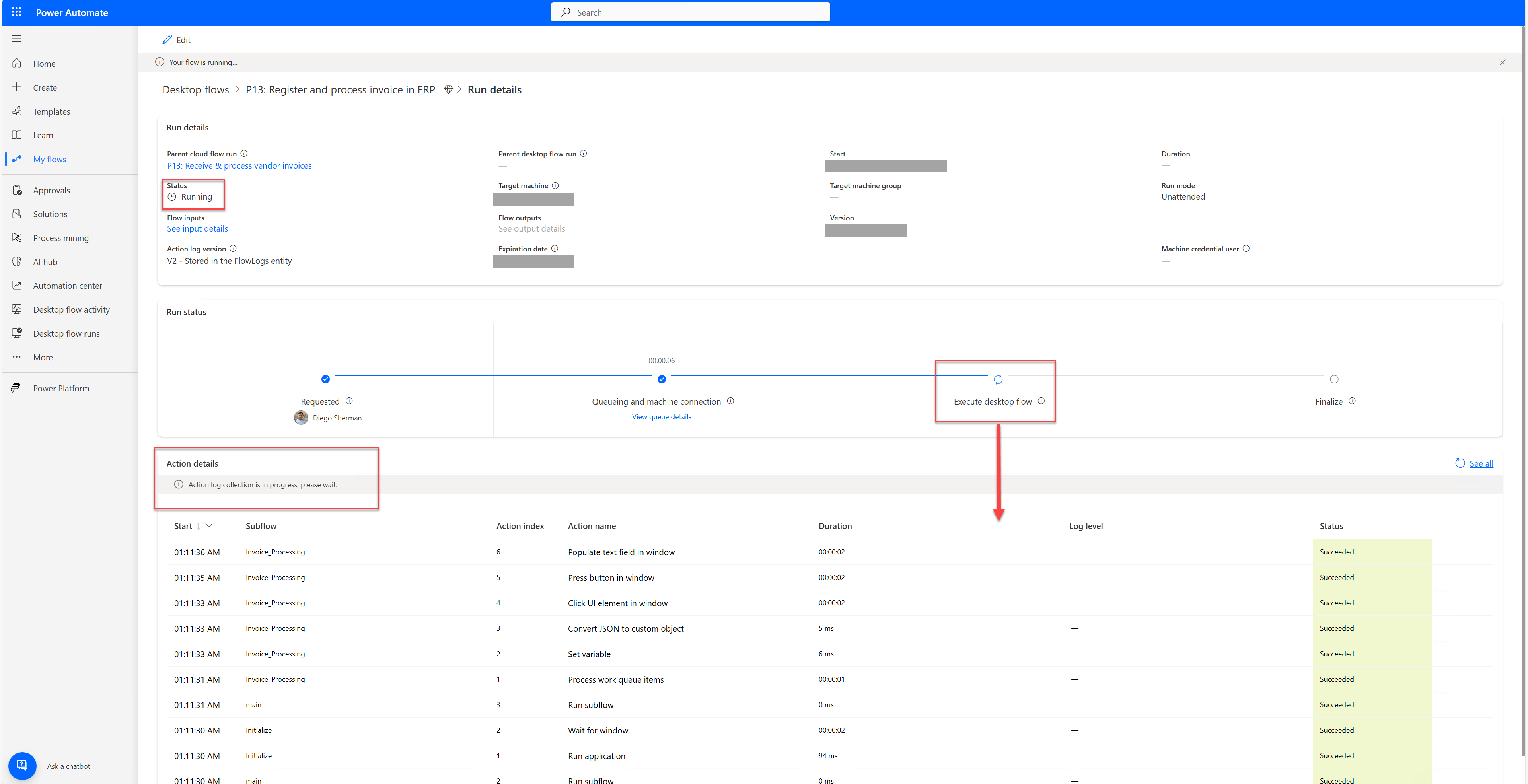Click the Requested step checkmark
Screen dimensions: 1528x784
325,379
